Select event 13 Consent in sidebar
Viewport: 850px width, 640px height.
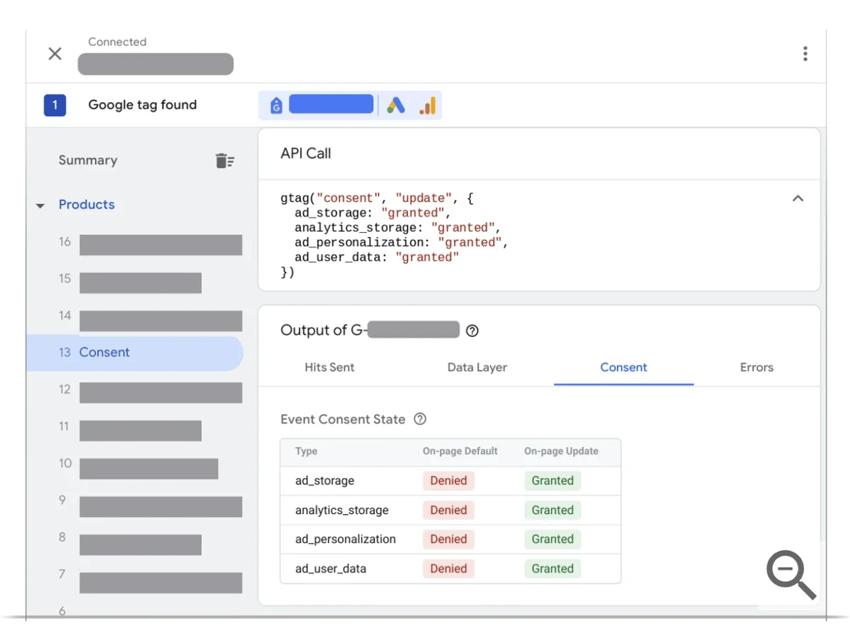click(x=104, y=352)
